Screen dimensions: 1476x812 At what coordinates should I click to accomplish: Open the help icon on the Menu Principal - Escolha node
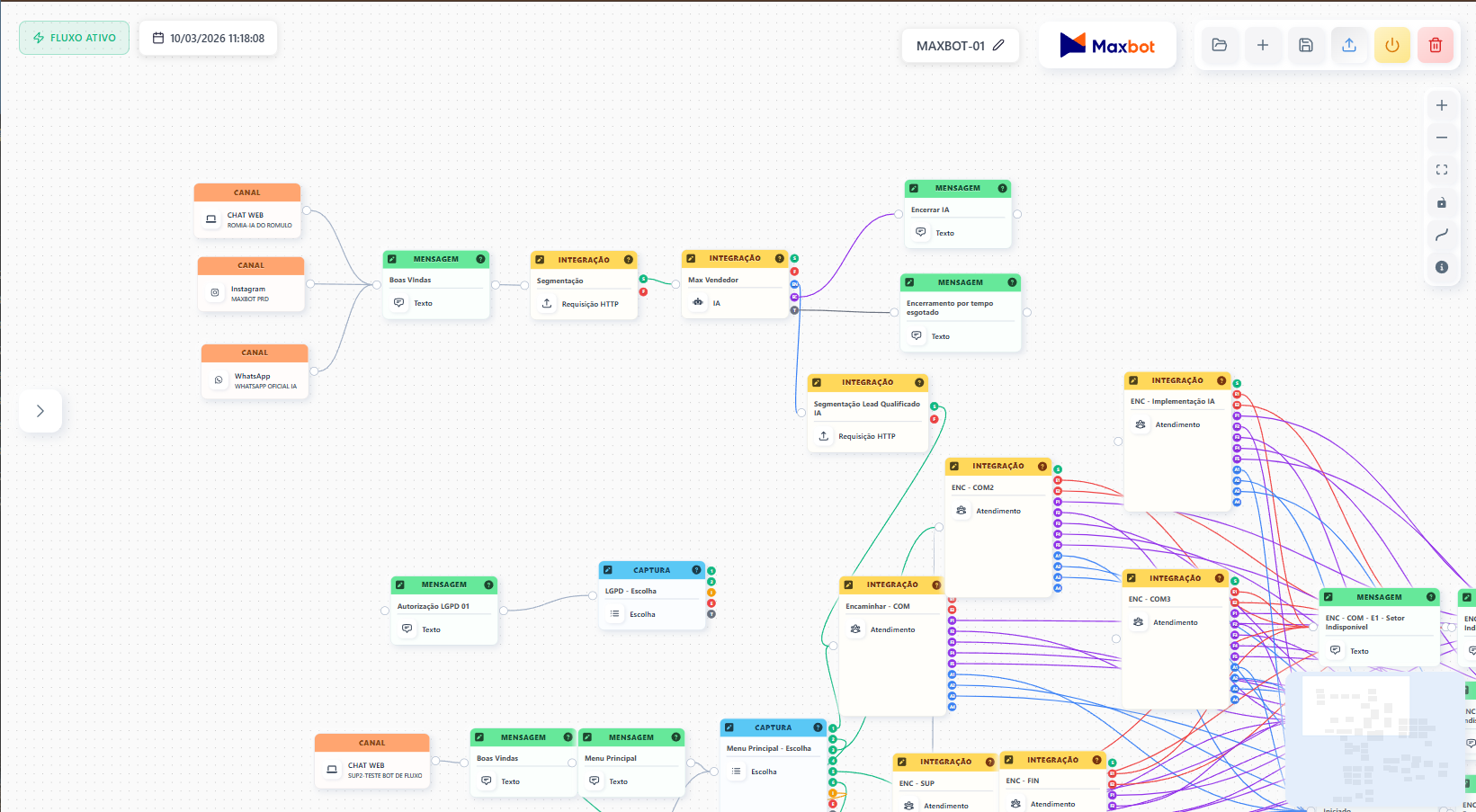point(818,727)
